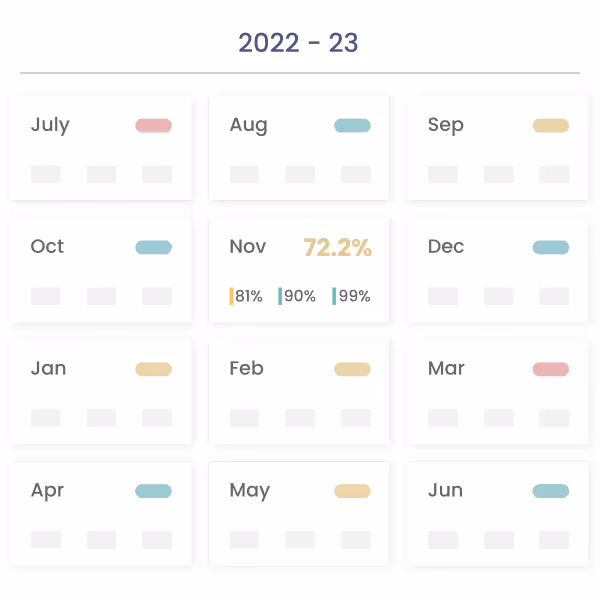Viewport: 600px width, 600px height.
Task: Click the blue status pill in Dec card
Action: coord(551,248)
